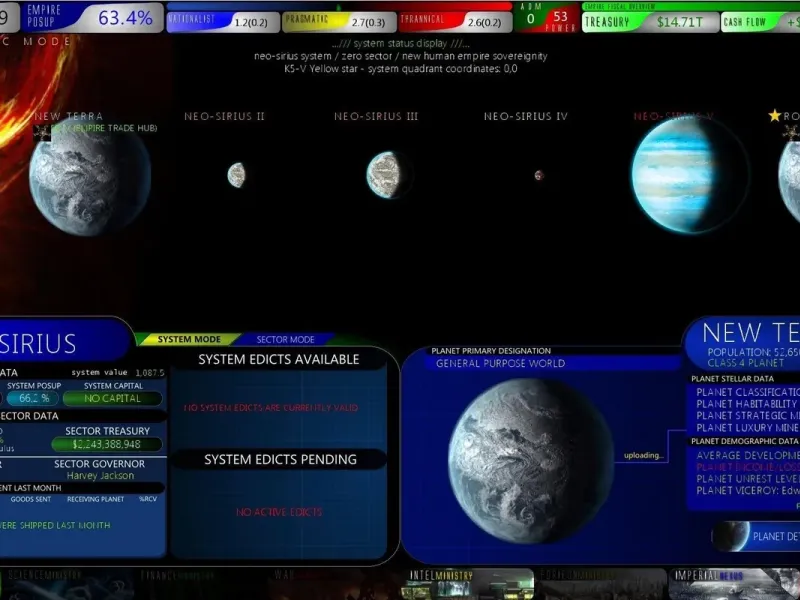Select the Neo-Sirius II planet
Image resolution: width=800 pixels, height=600 pixels.
click(x=236, y=175)
